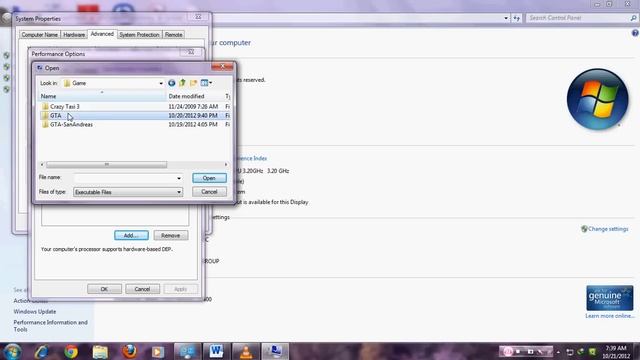
Task: Open Windows Update link in sidebar
Action: tap(35, 311)
